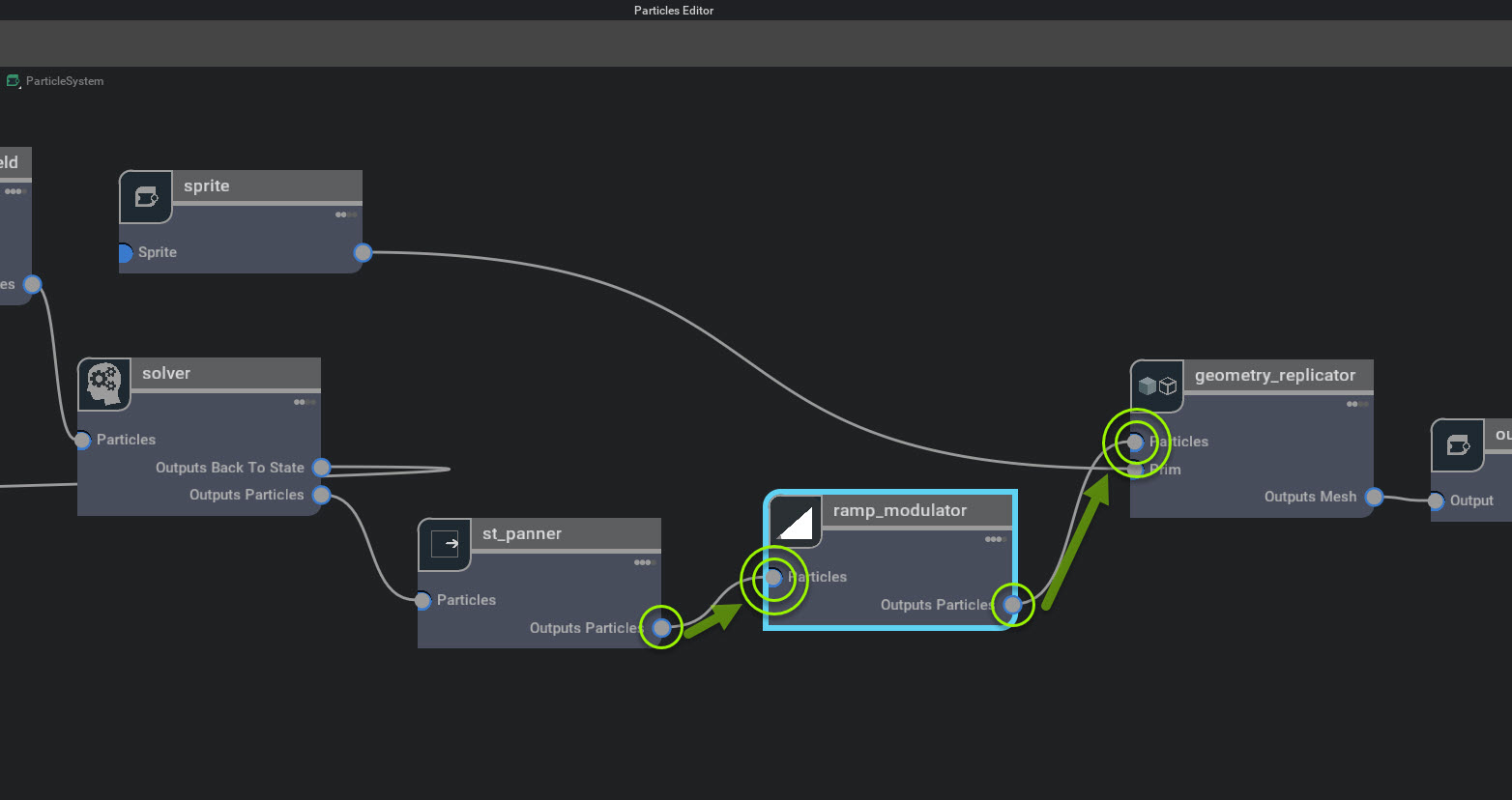The image size is (1512, 800).
Task: Select the solver node title
Action: 166,373
